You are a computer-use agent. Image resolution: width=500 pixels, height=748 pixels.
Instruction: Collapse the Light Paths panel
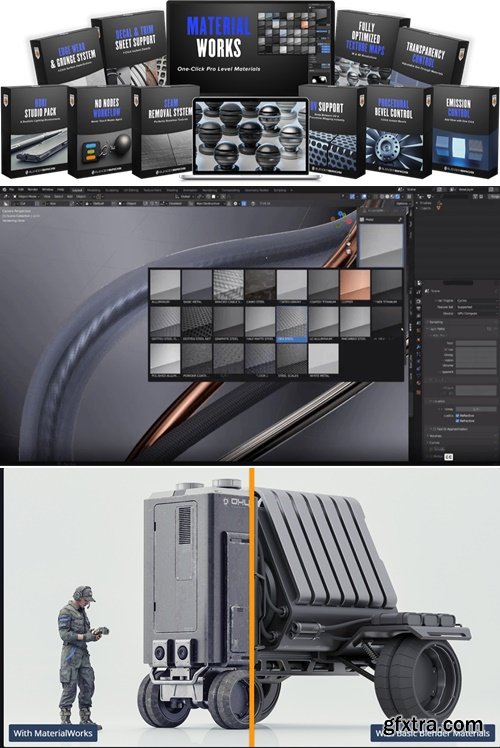point(438,329)
